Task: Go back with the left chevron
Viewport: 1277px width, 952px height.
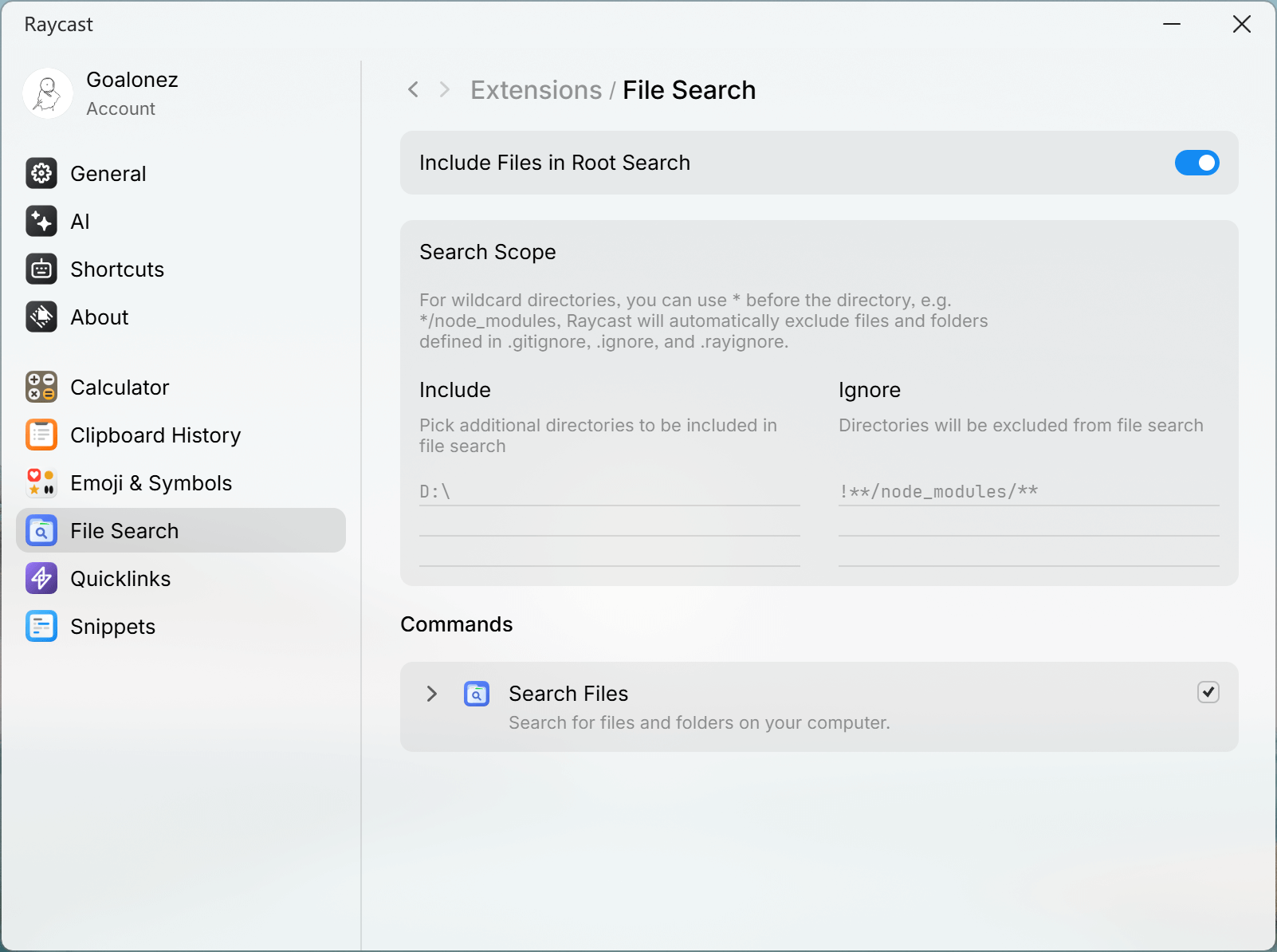Action: tap(413, 89)
